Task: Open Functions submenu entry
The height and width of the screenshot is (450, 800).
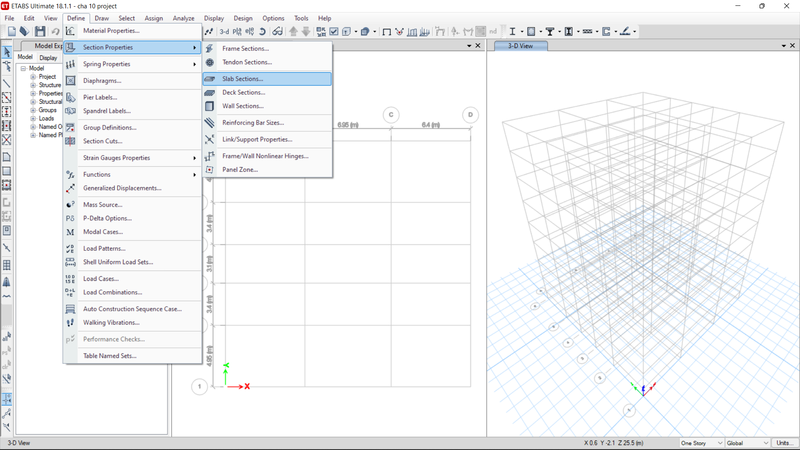Action: pos(132,174)
